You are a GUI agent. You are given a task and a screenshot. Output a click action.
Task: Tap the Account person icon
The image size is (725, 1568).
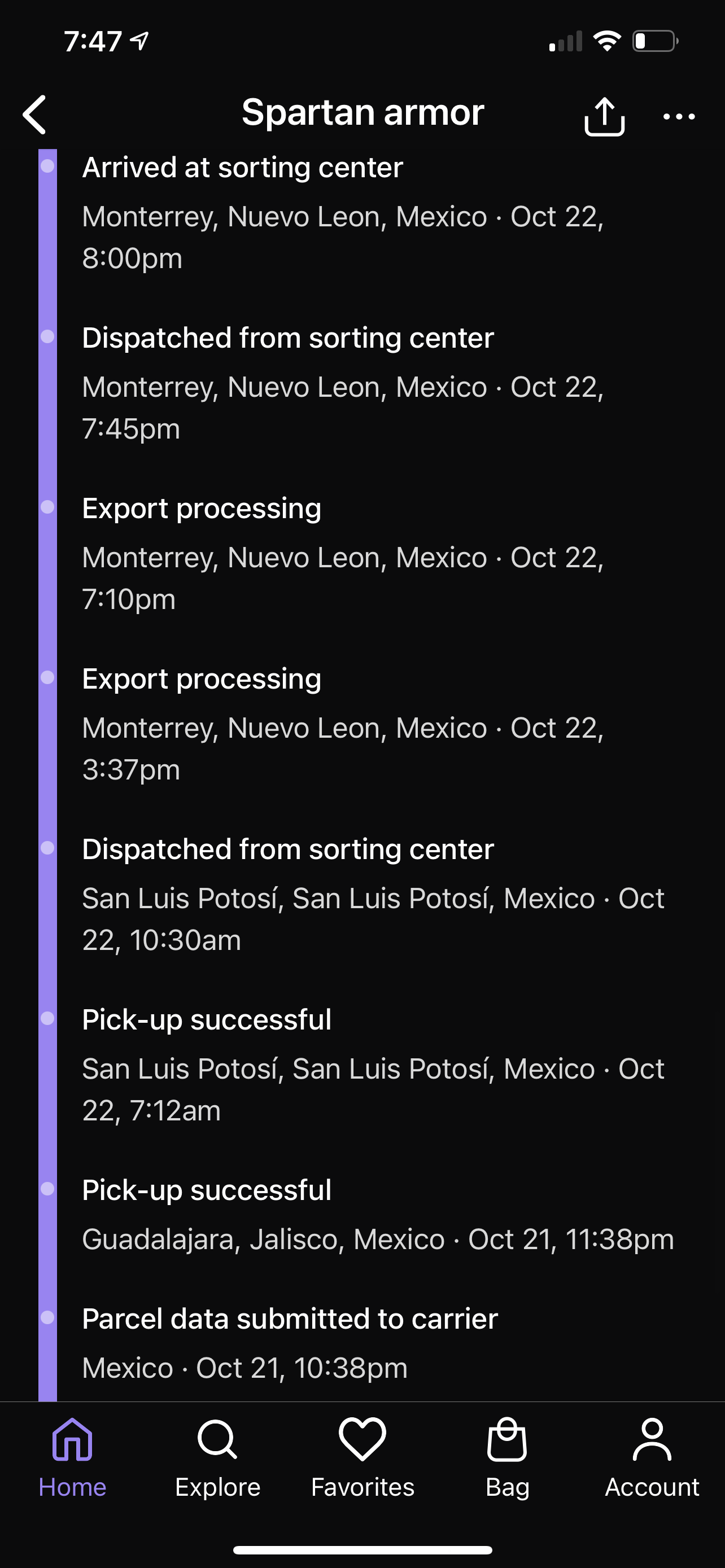[x=652, y=1439]
